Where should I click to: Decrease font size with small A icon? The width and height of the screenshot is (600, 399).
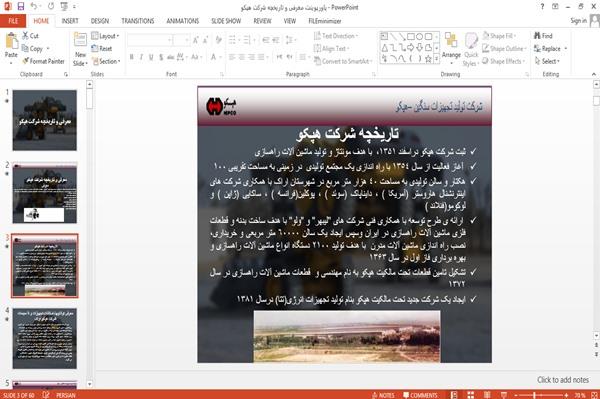[206, 40]
